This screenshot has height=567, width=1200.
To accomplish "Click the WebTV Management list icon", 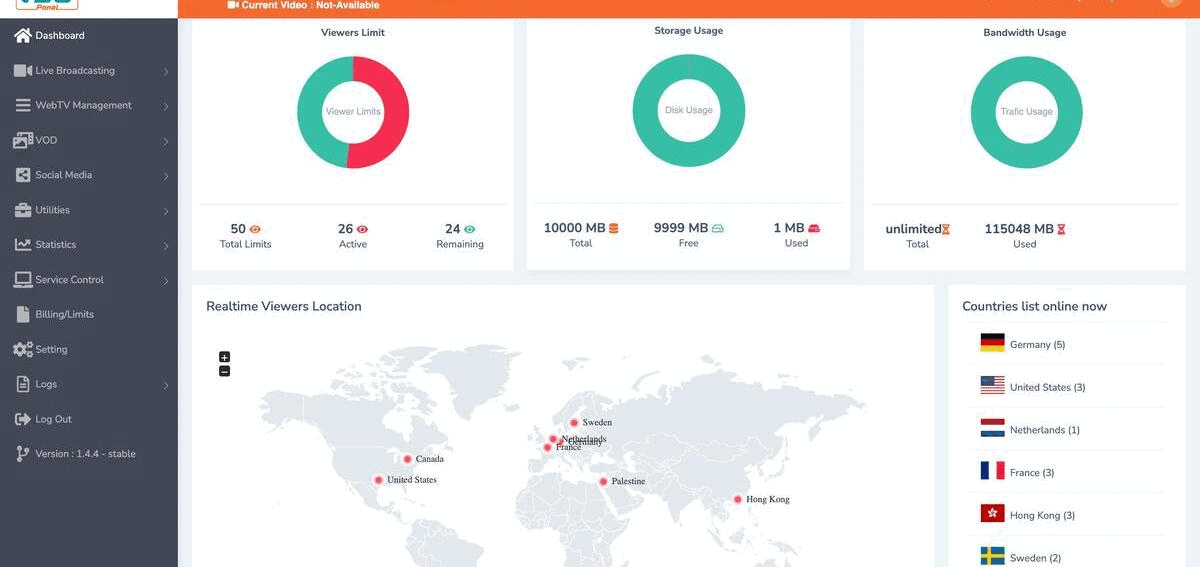I will point(22,105).
